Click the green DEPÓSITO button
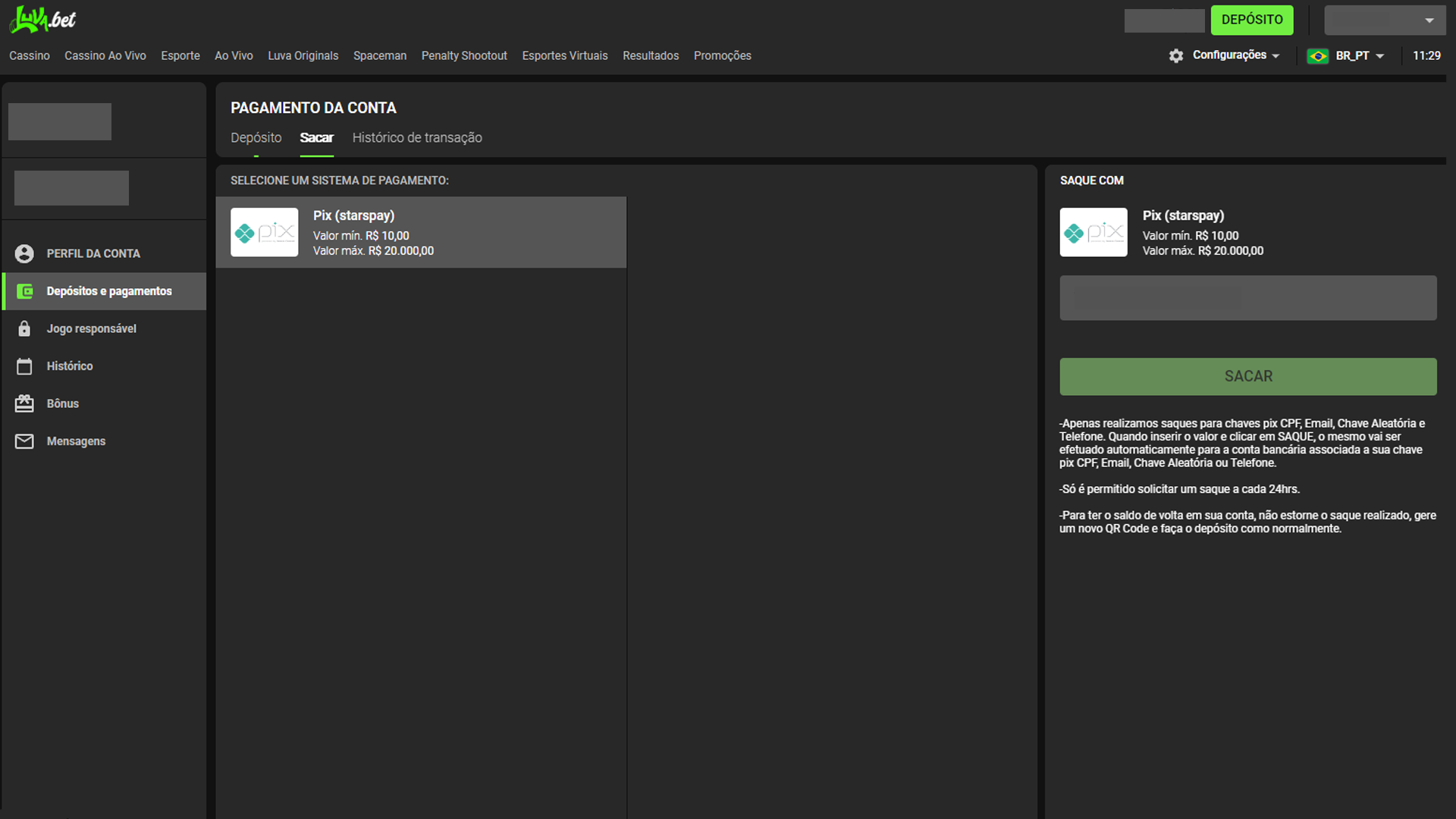Viewport: 1456px width, 819px height. [1252, 20]
